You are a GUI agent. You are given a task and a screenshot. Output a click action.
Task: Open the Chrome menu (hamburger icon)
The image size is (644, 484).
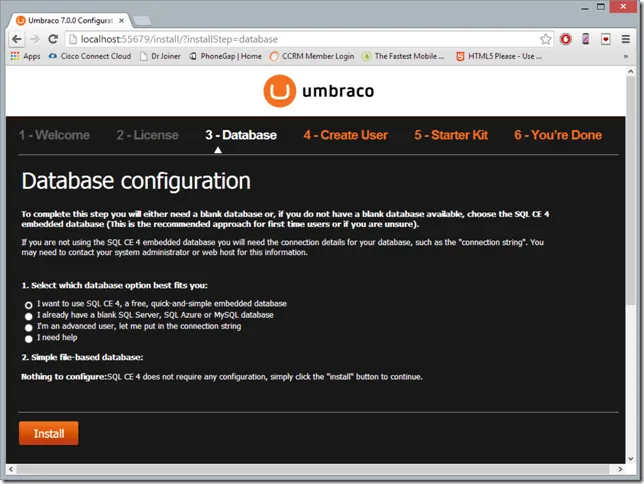click(x=625, y=39)
